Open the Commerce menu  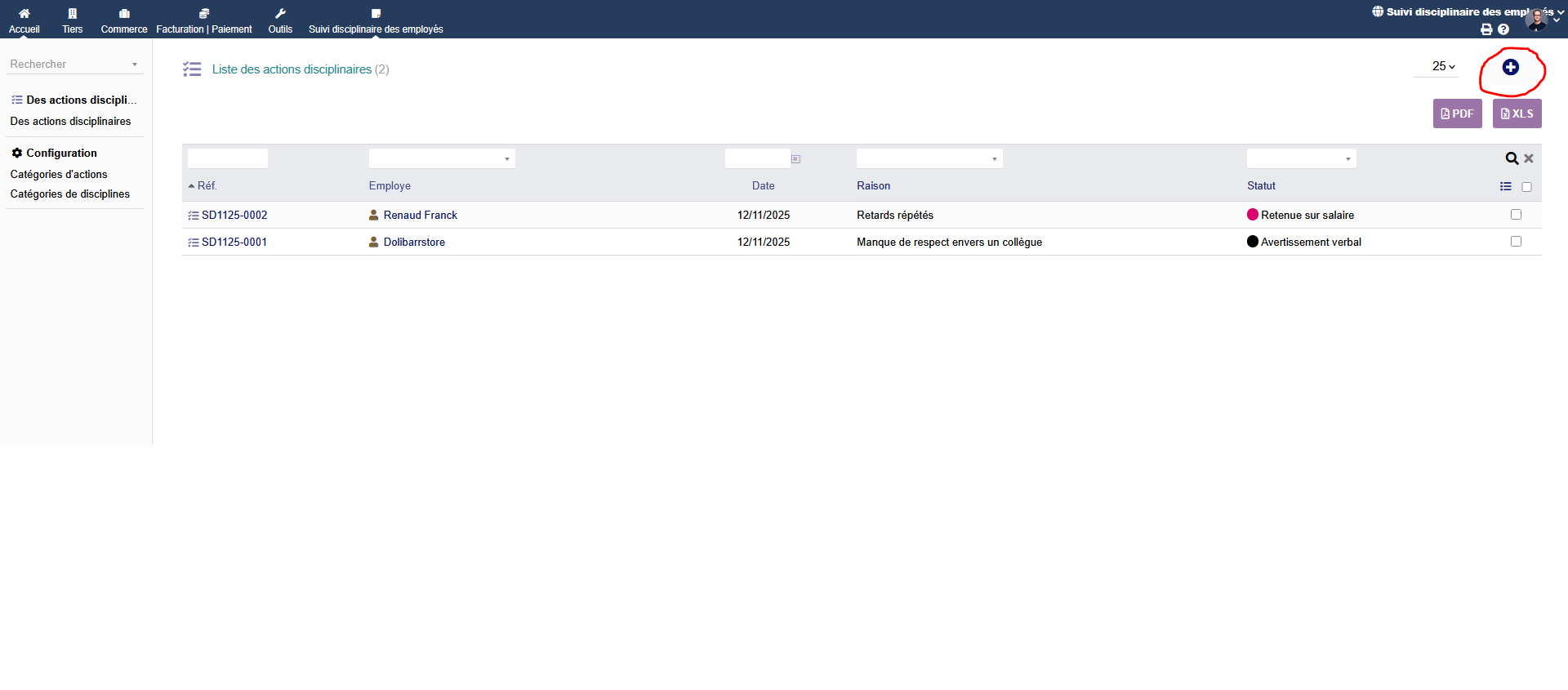(124, 21)
